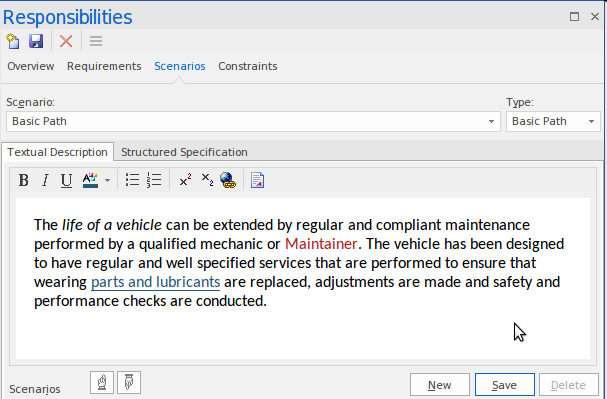Screen dimensions: 607x399
Task: Apply numbered list formatting
Action: [154, 180]
